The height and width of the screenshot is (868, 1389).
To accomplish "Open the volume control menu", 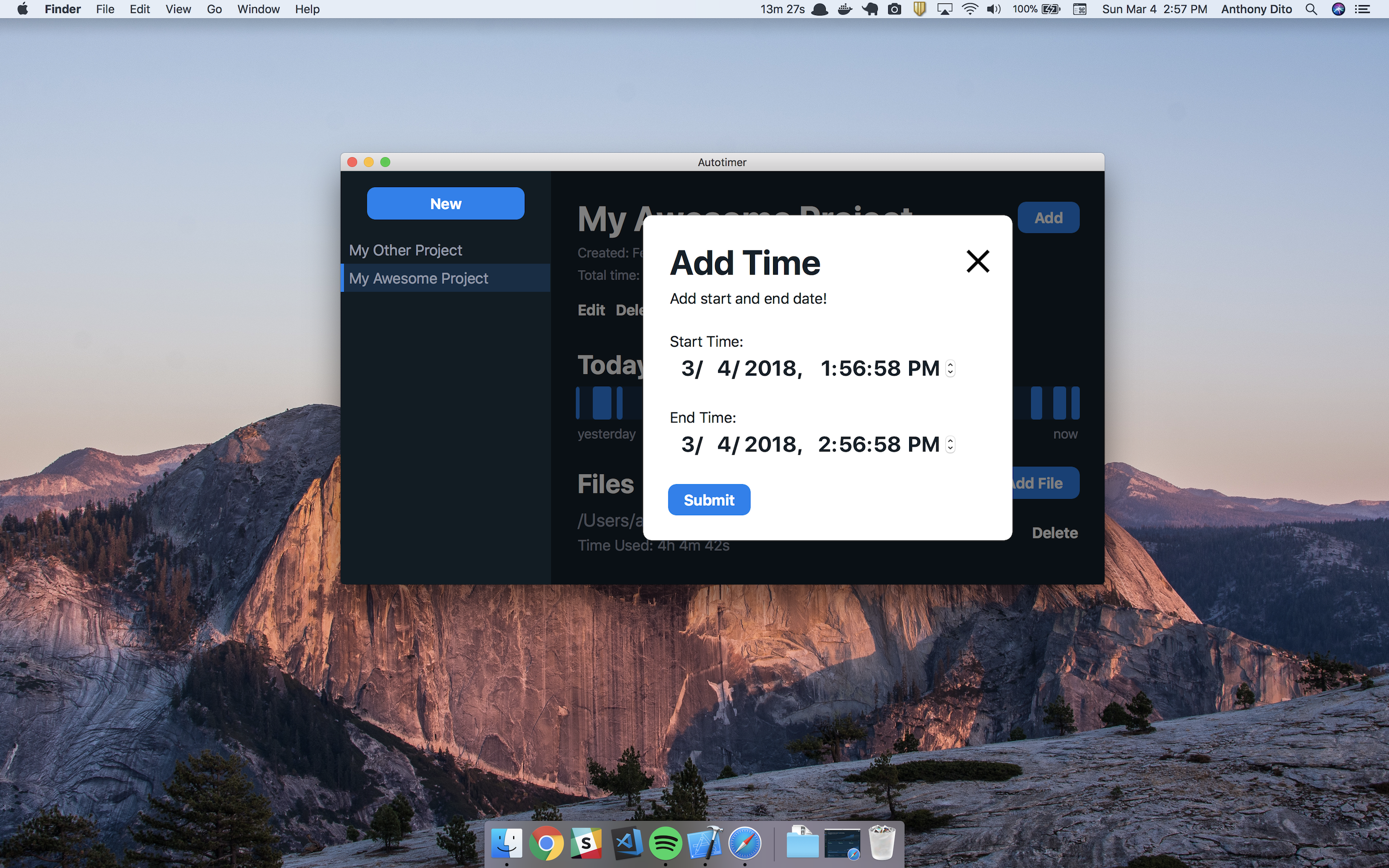I will (994, 9).
